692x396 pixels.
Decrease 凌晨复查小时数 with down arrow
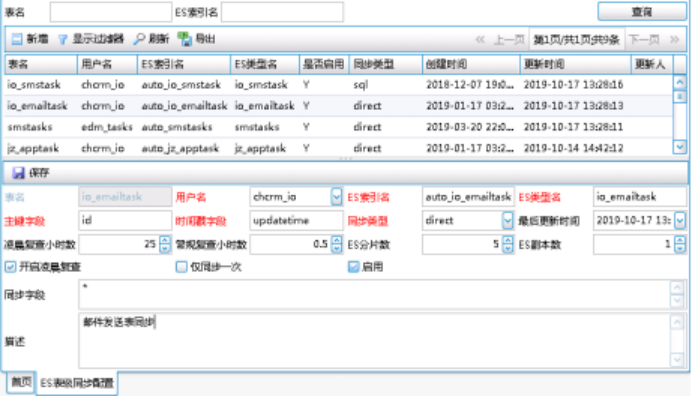click(x=165, y=249)
